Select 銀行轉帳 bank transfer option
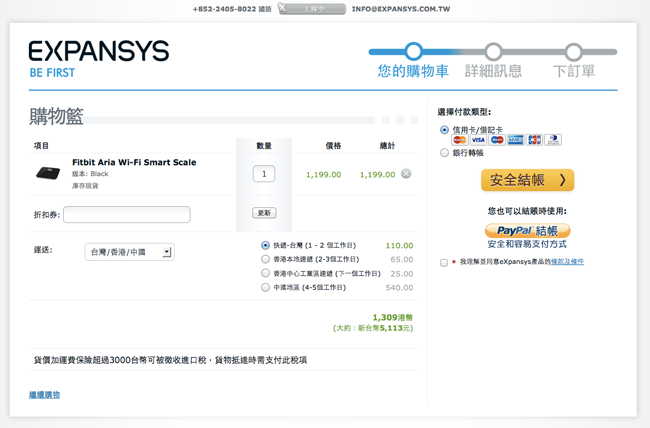Viewport: 650px width, 428px height. 445,153
